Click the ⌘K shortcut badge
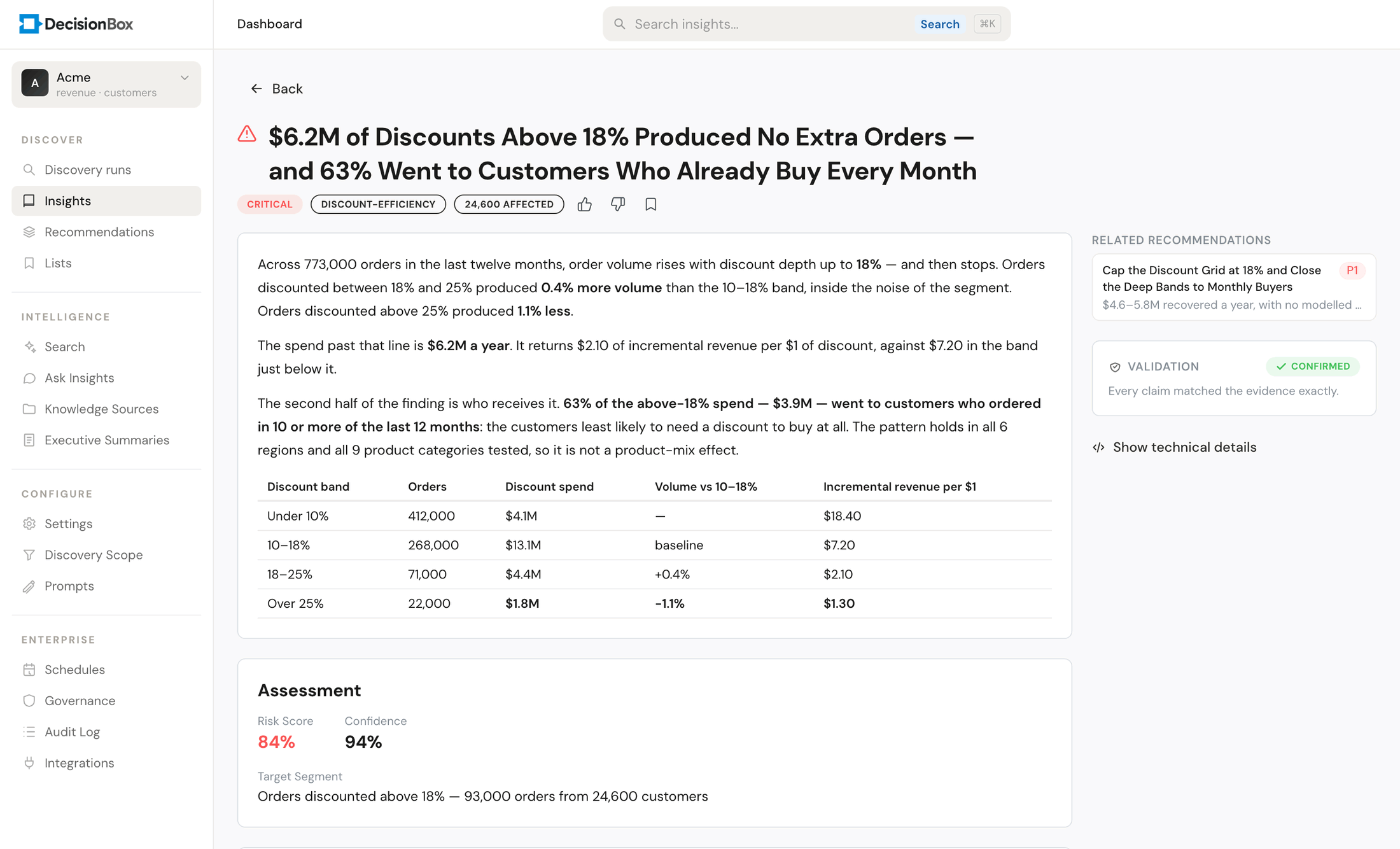1400x849 pixels. click(x=987, y=24)
